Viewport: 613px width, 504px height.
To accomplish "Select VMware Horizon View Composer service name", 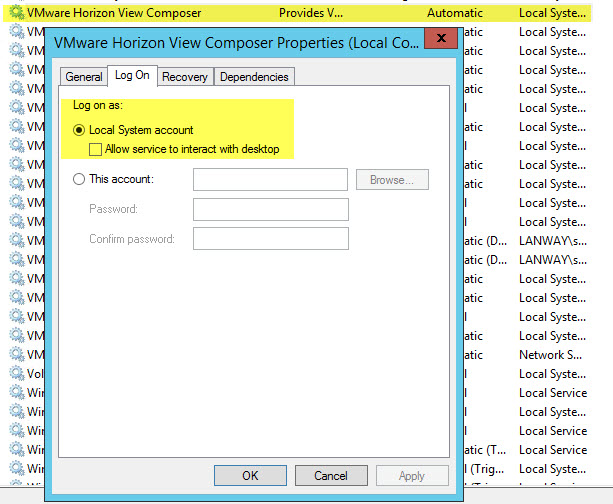I will tap(114, 13).
